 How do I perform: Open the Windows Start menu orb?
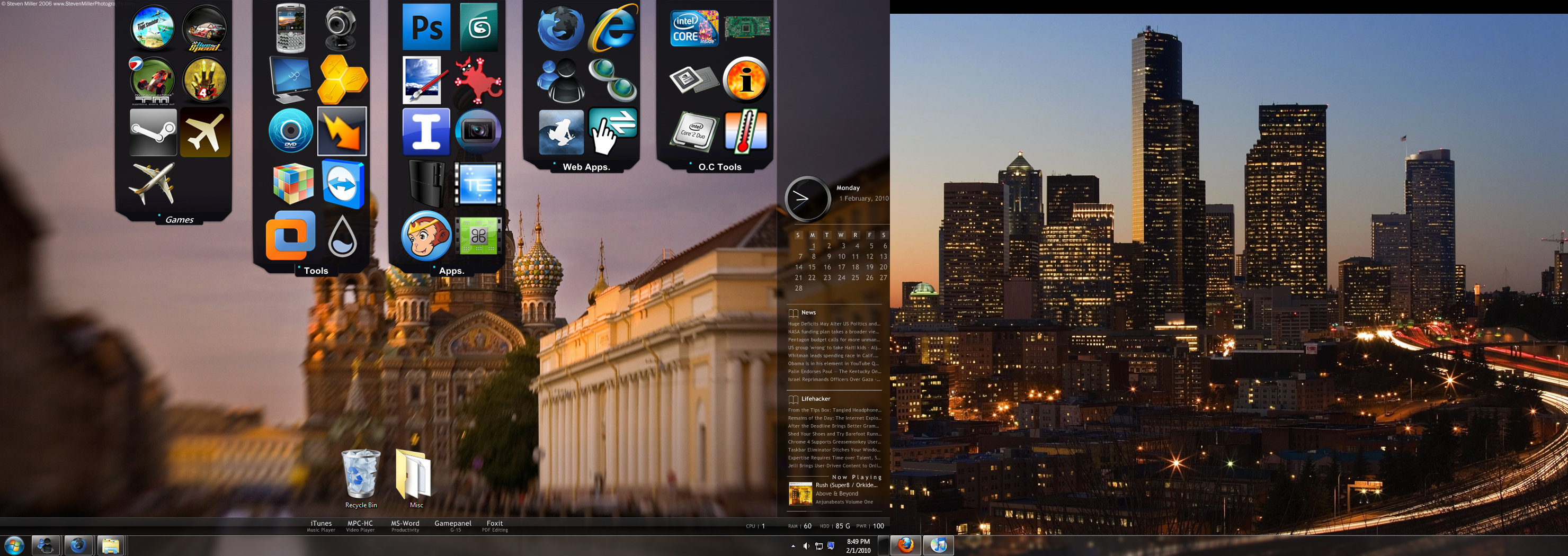coord(13,545)
